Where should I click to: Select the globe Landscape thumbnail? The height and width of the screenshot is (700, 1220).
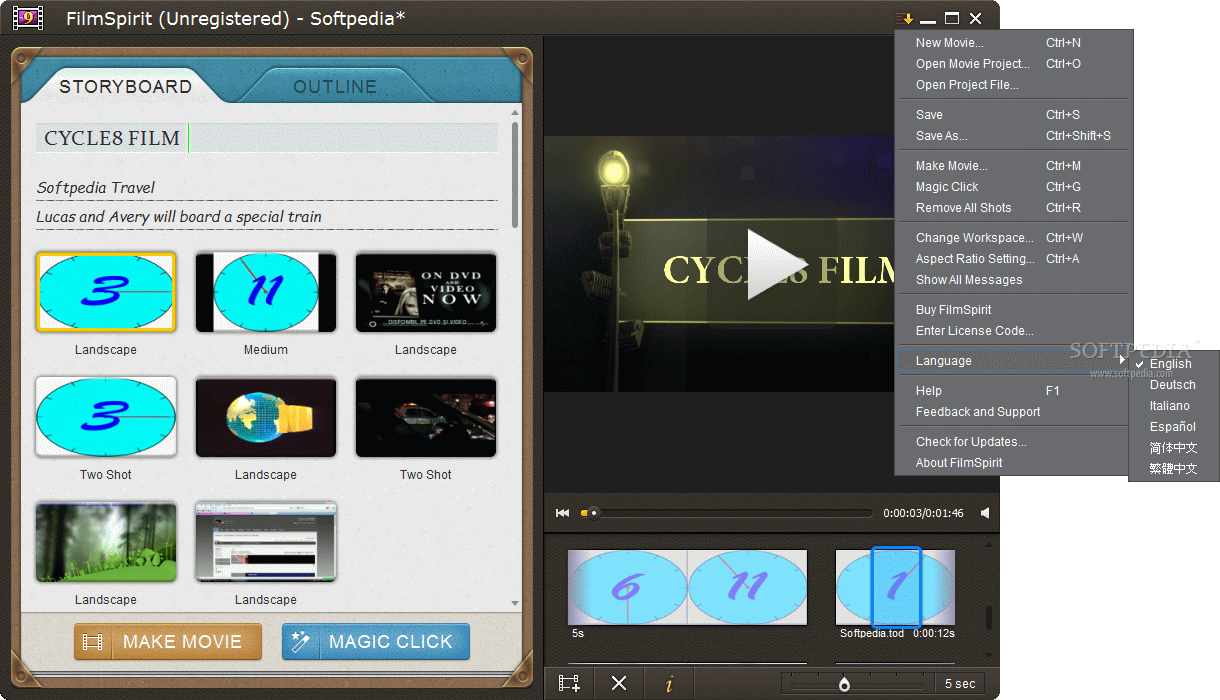click(x=266, y=417)
